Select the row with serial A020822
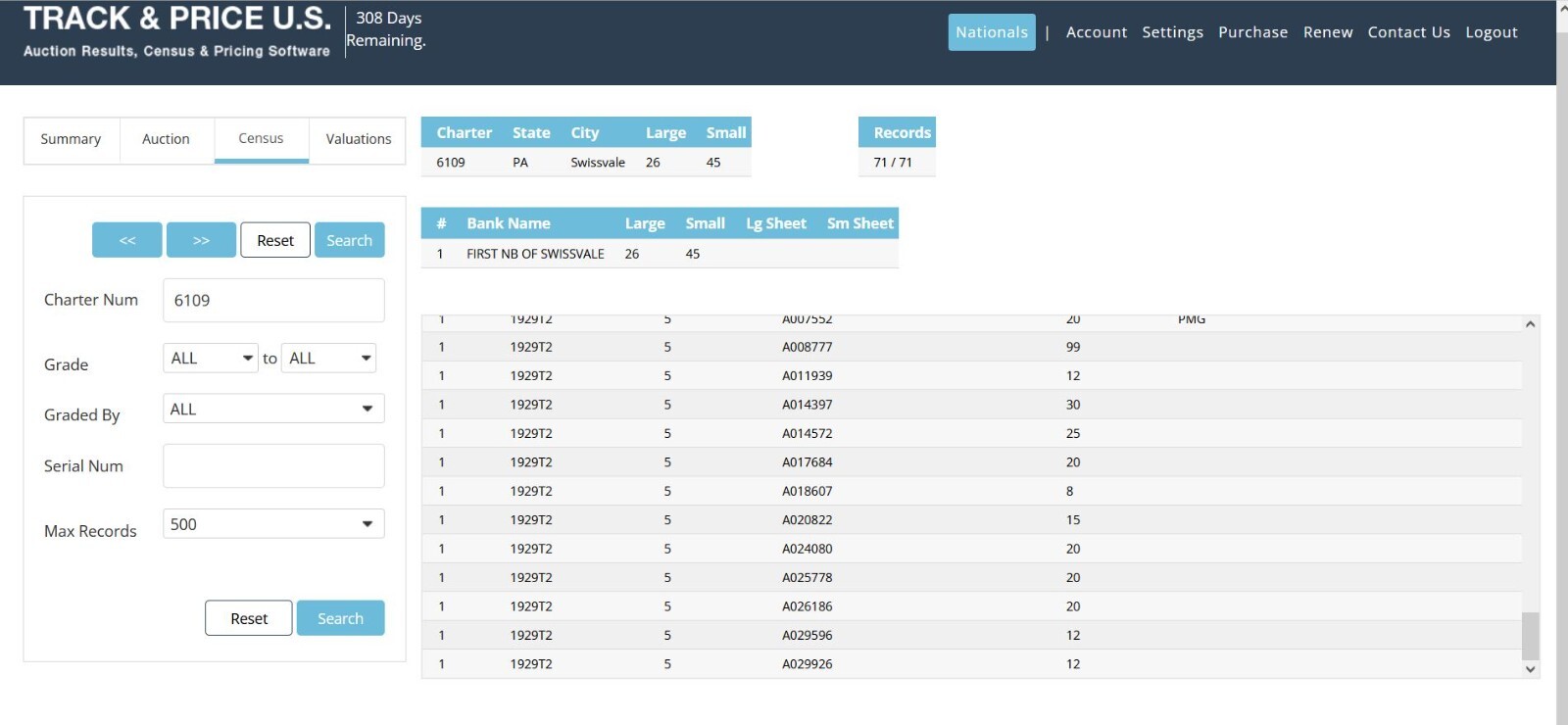This screenshot has height=725, width=1568. coord(971,520)
